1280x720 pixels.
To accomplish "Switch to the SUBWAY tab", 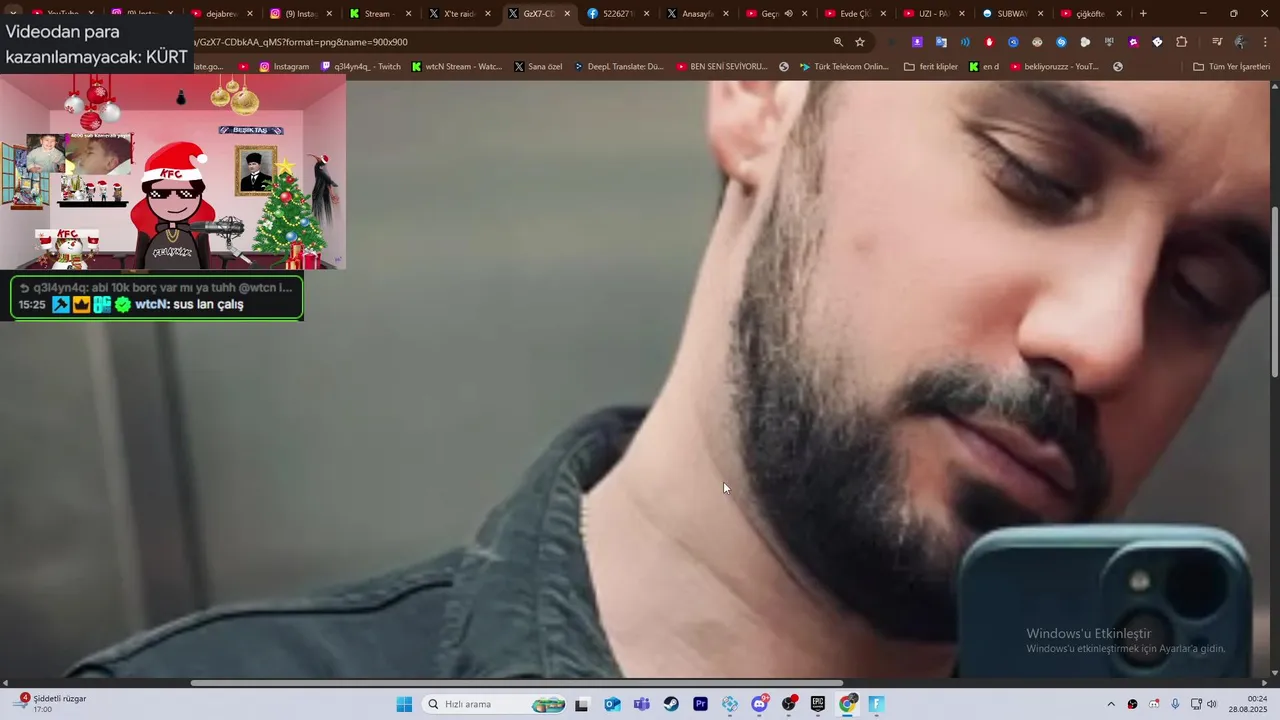I will [1013, 14].
